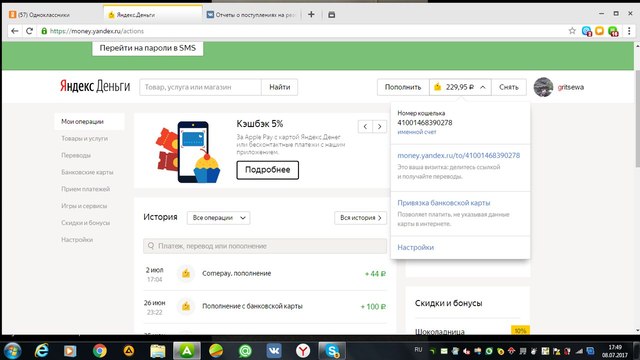Open the VK app from the taskbar
640x360 pixels.
tap(274, 351)
